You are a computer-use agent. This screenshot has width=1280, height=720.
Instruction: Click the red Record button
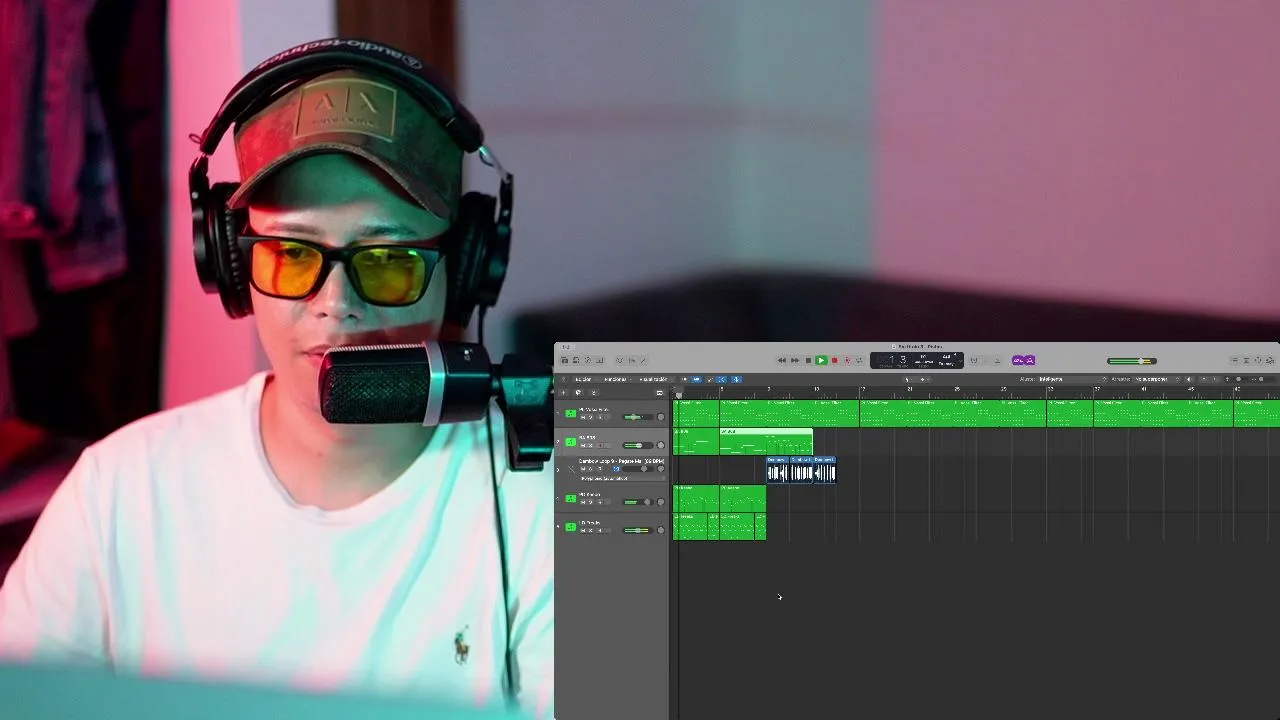click(835, 360)
